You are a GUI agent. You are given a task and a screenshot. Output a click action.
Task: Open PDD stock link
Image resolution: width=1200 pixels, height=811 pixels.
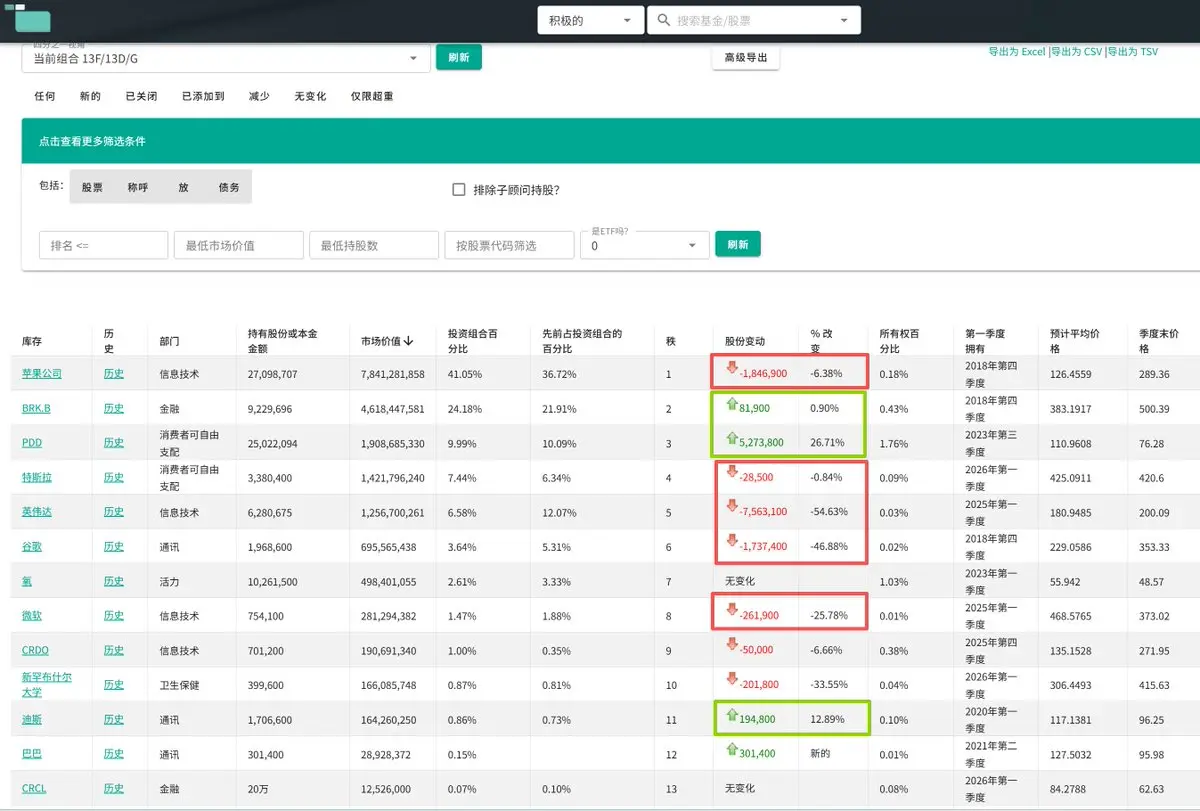pos(32,442)
